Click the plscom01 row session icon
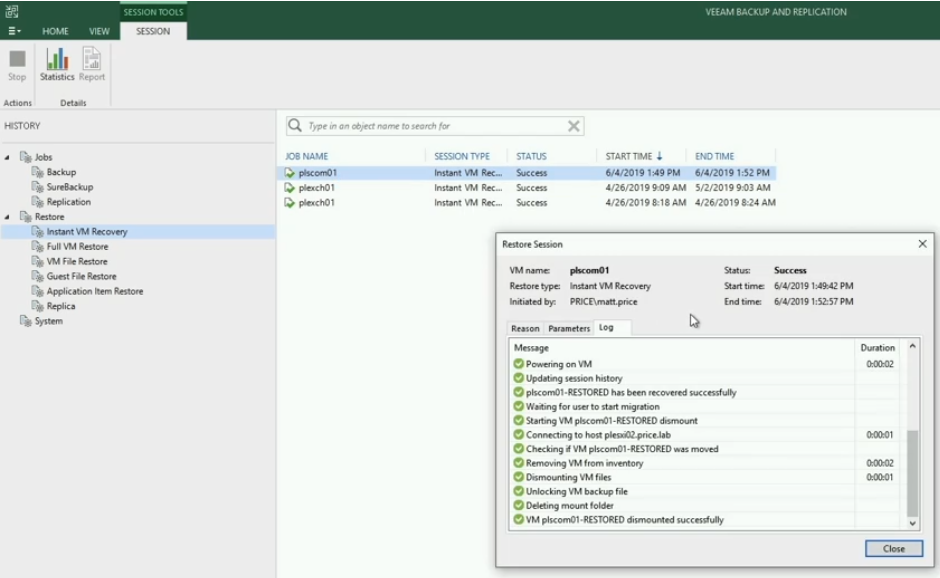This screenshot has height=578, width=940. 290,173
